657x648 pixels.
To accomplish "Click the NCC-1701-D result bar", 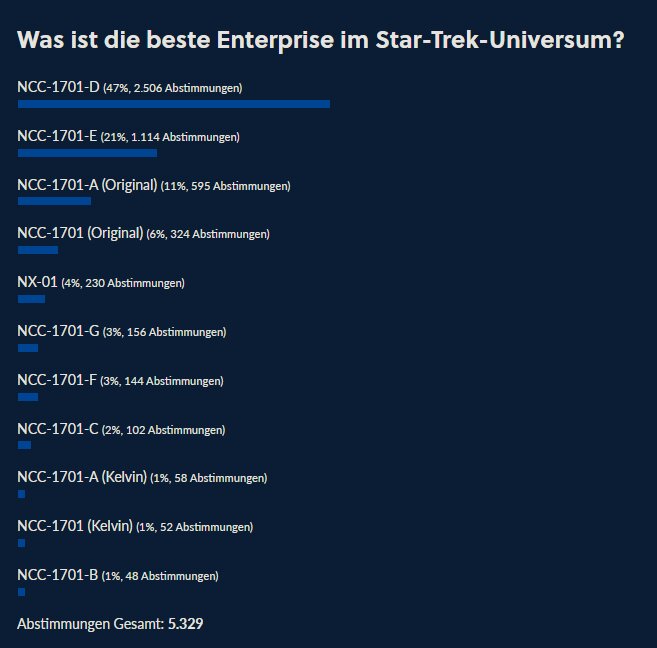I will tap(173, 104).
